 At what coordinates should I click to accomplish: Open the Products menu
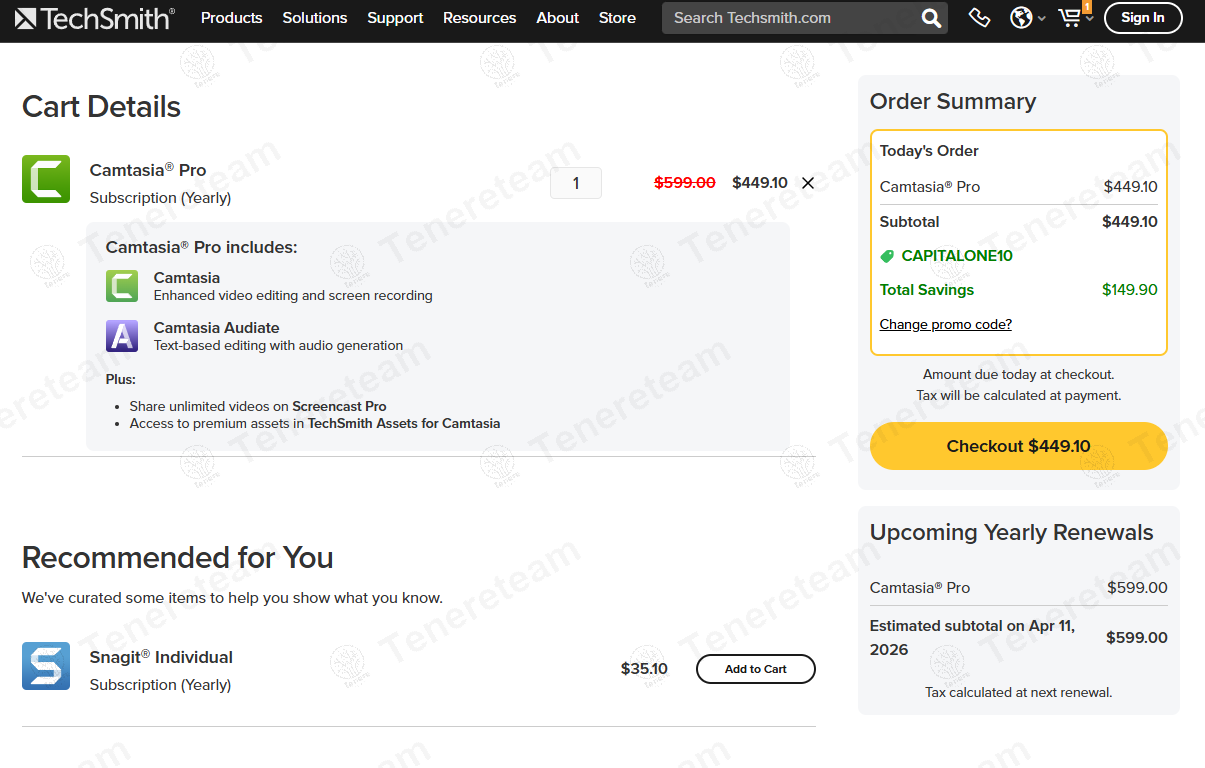232,18
